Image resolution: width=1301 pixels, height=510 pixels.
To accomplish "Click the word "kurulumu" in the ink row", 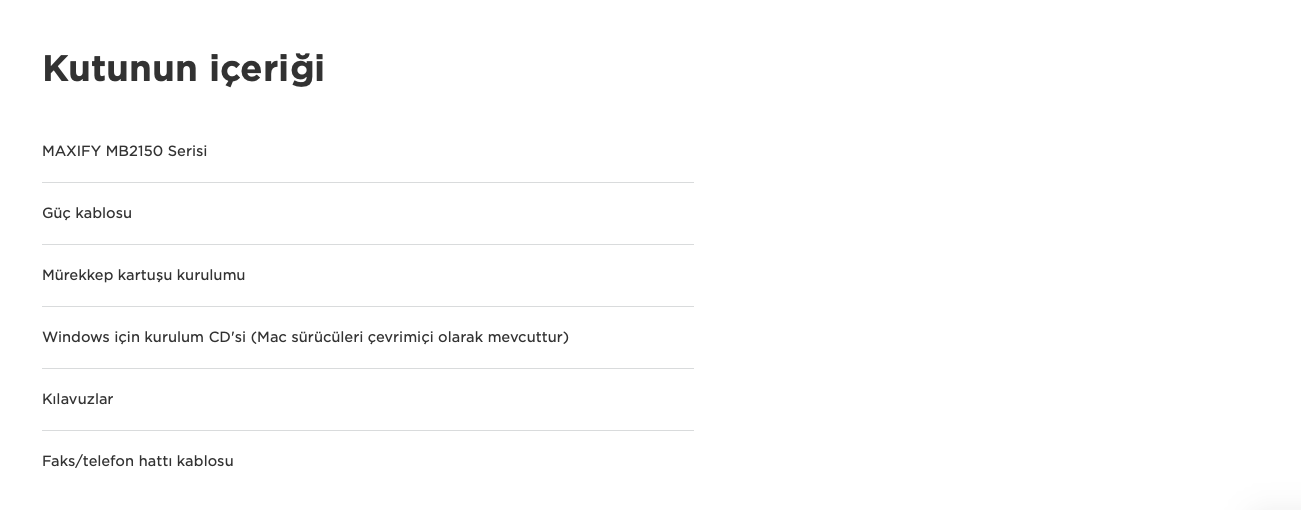I will point(211,275).
